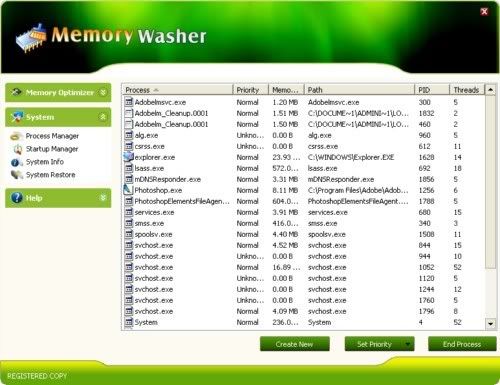Image resolution: width=500 pixels, height=385 pixels.
Task: Click the Startup Manager icon
Action: click(x=18, y=149)
